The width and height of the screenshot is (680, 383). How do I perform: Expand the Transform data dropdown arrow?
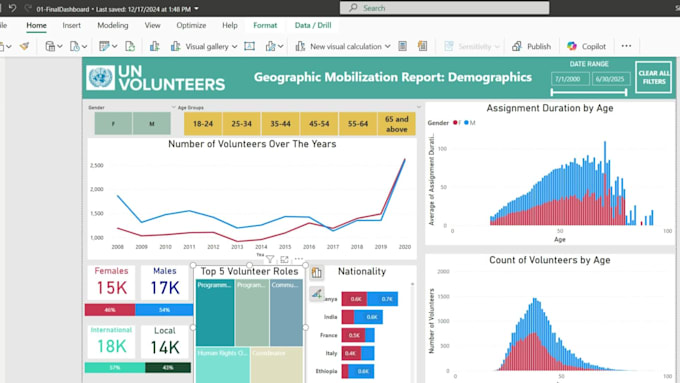click(114, 46)
